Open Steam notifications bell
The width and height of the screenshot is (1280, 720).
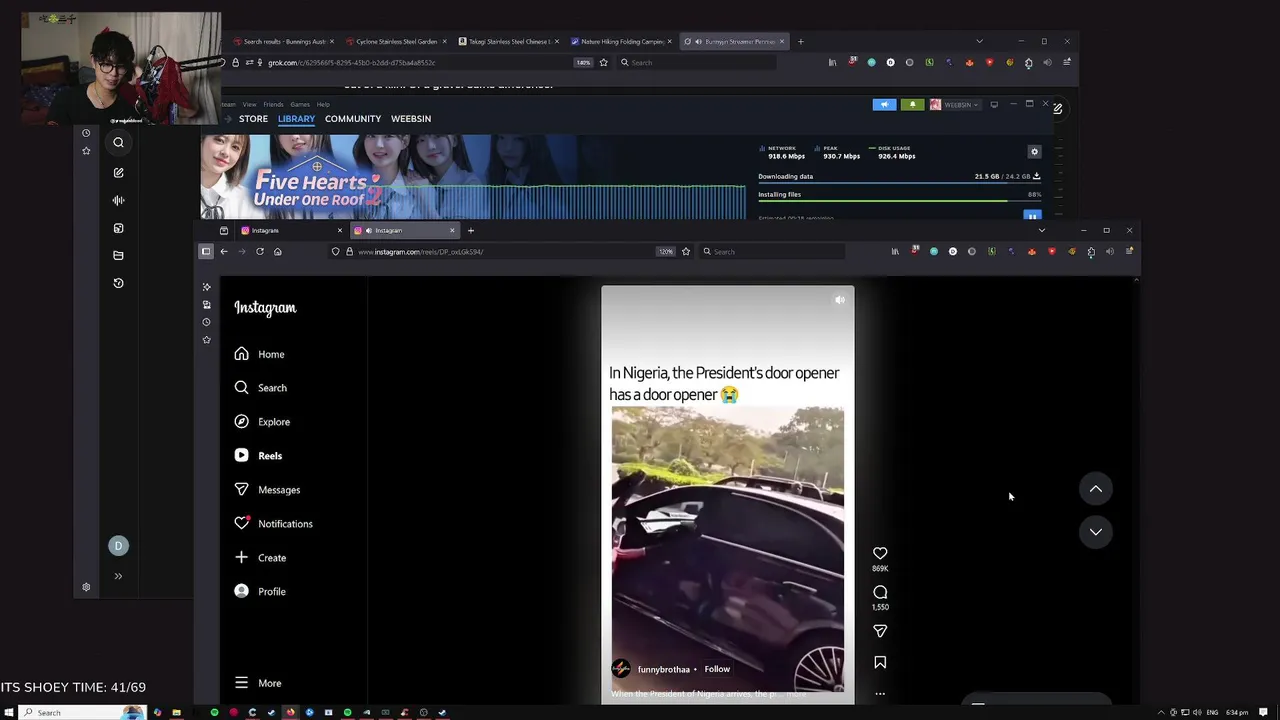pyautogui.click(x=912, y=104)
